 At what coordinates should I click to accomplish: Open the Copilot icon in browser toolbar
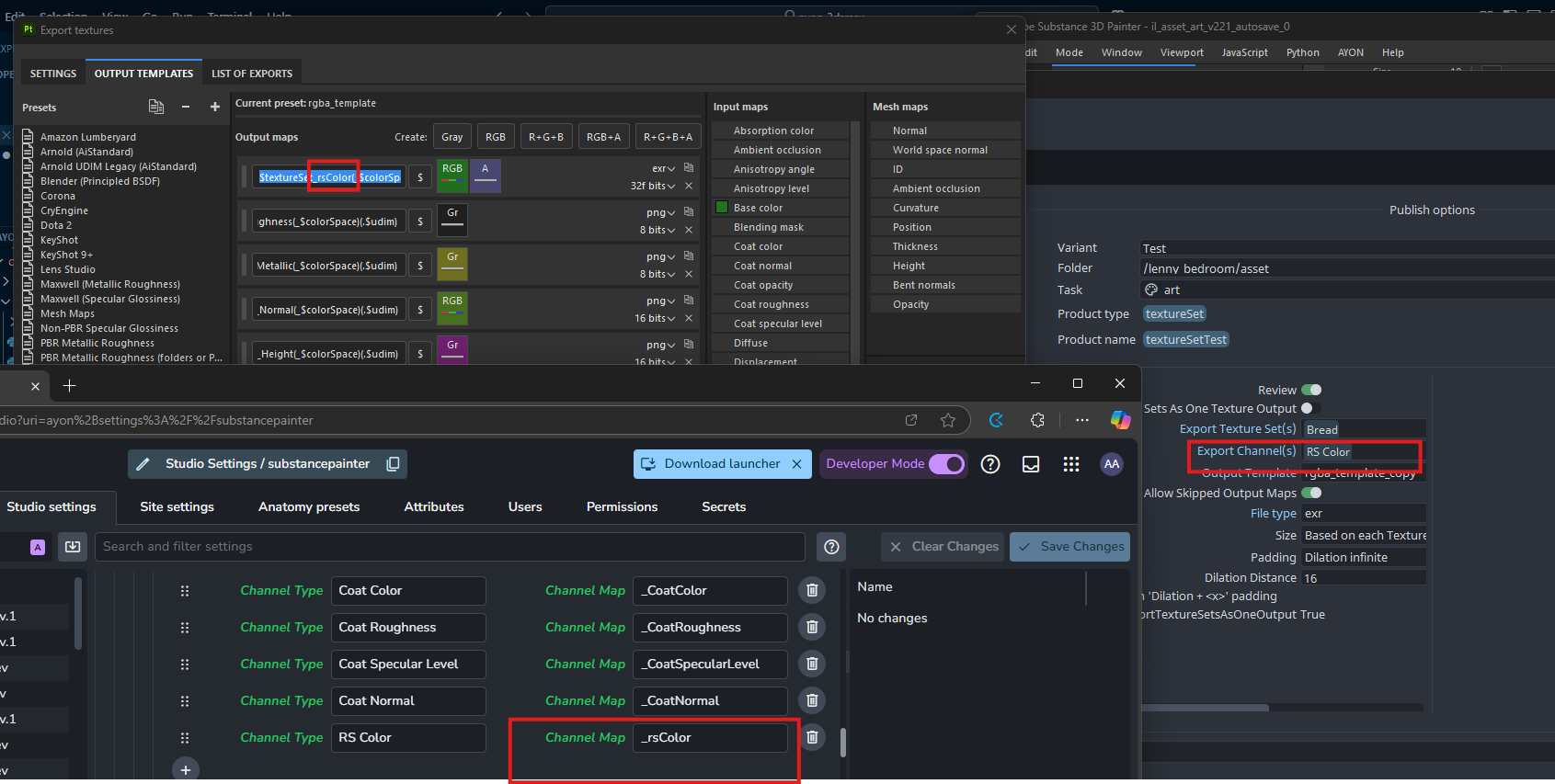click(1120, 420)
